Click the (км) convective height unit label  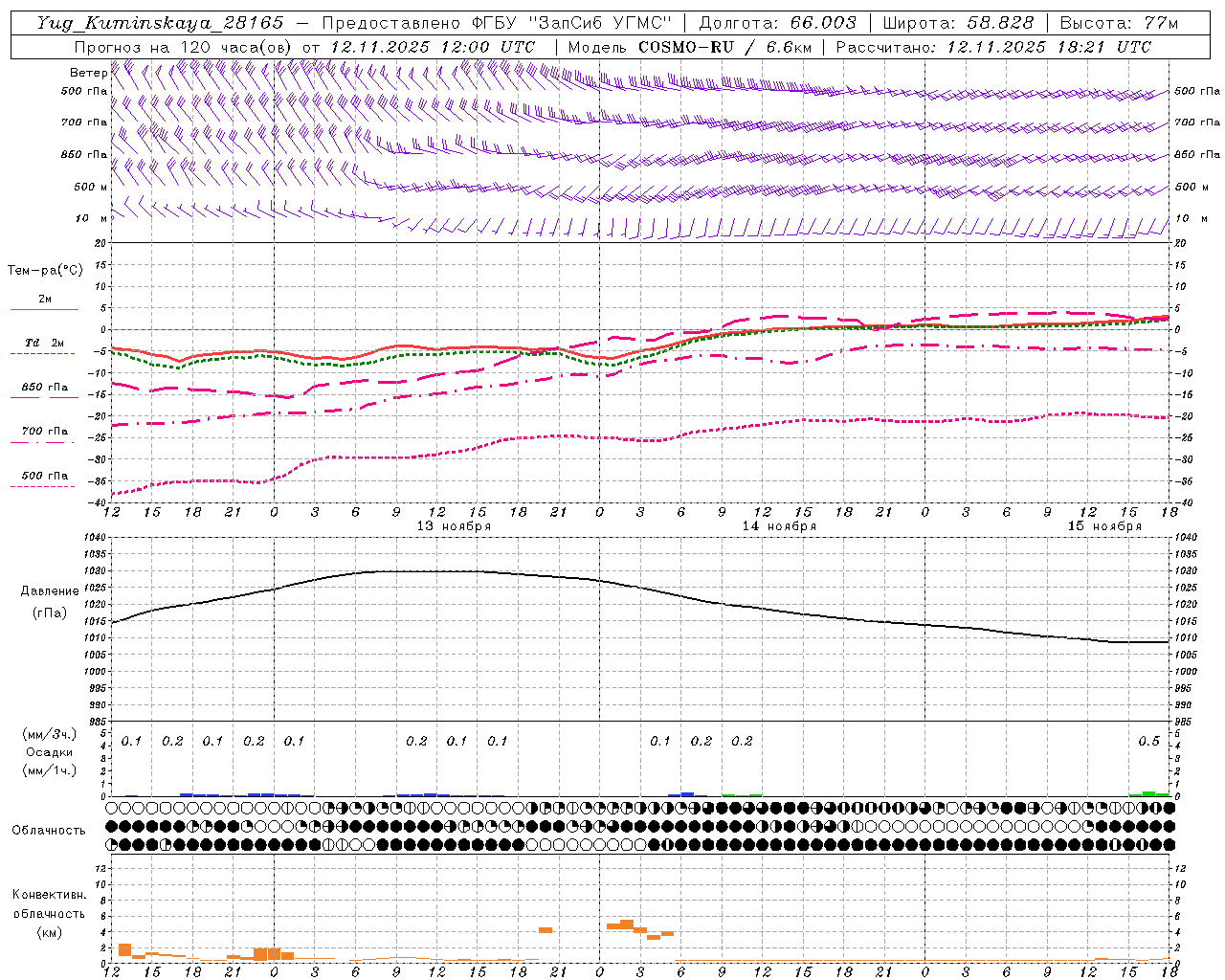(50, 932)
